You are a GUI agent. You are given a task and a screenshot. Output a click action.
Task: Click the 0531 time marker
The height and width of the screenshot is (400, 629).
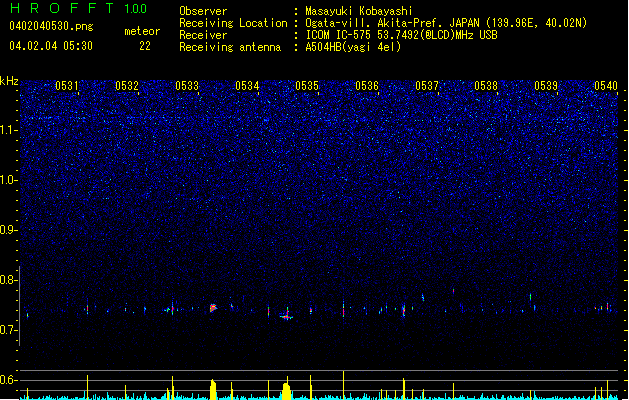(67, 86)
